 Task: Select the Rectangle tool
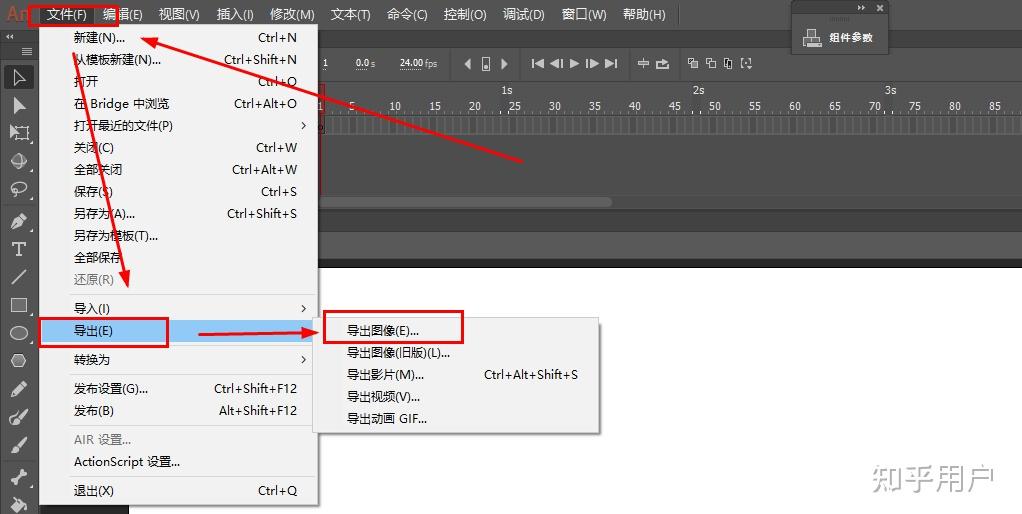point(19,305)
